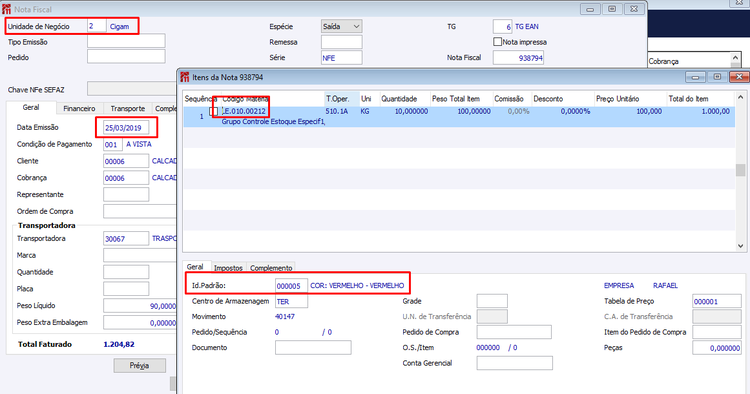Open the Impostos tab
The image size is (750, 394).
point(228,268)
